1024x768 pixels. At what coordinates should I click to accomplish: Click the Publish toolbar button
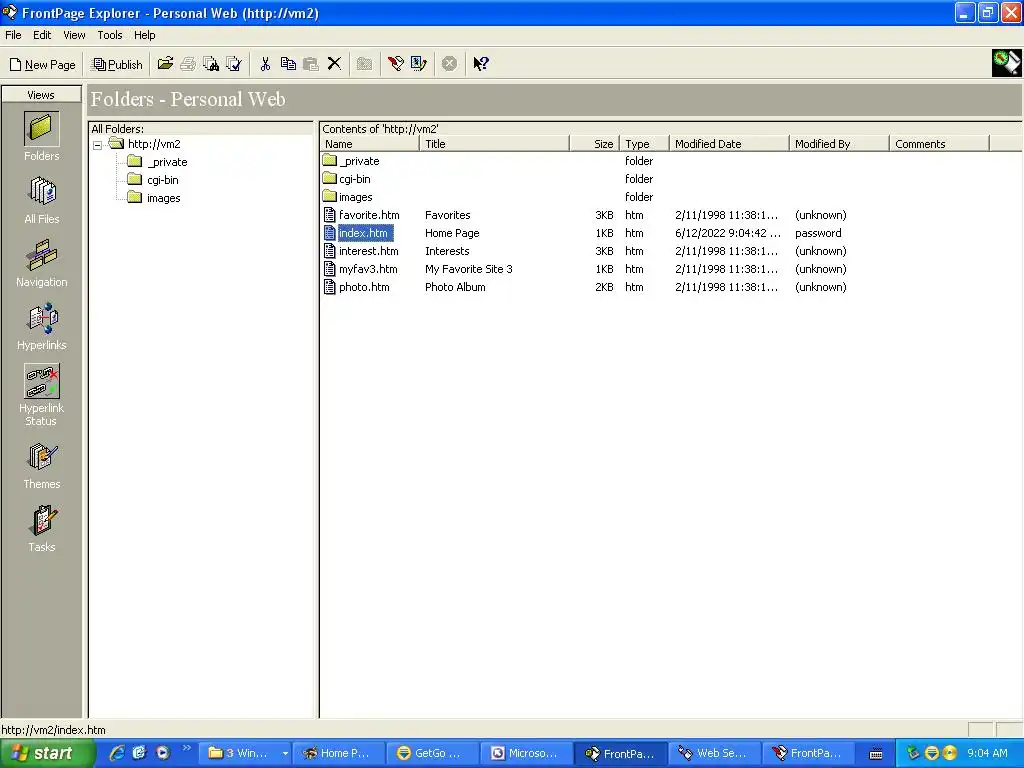(x=118, y=64)
